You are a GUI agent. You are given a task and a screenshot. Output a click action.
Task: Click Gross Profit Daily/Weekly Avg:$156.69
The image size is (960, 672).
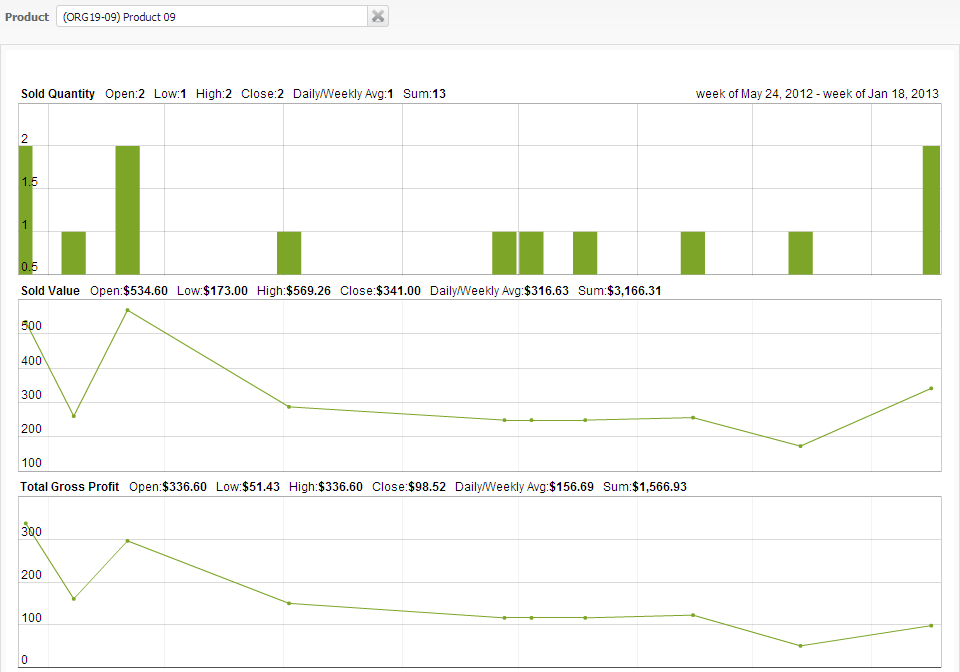point(524,487)
